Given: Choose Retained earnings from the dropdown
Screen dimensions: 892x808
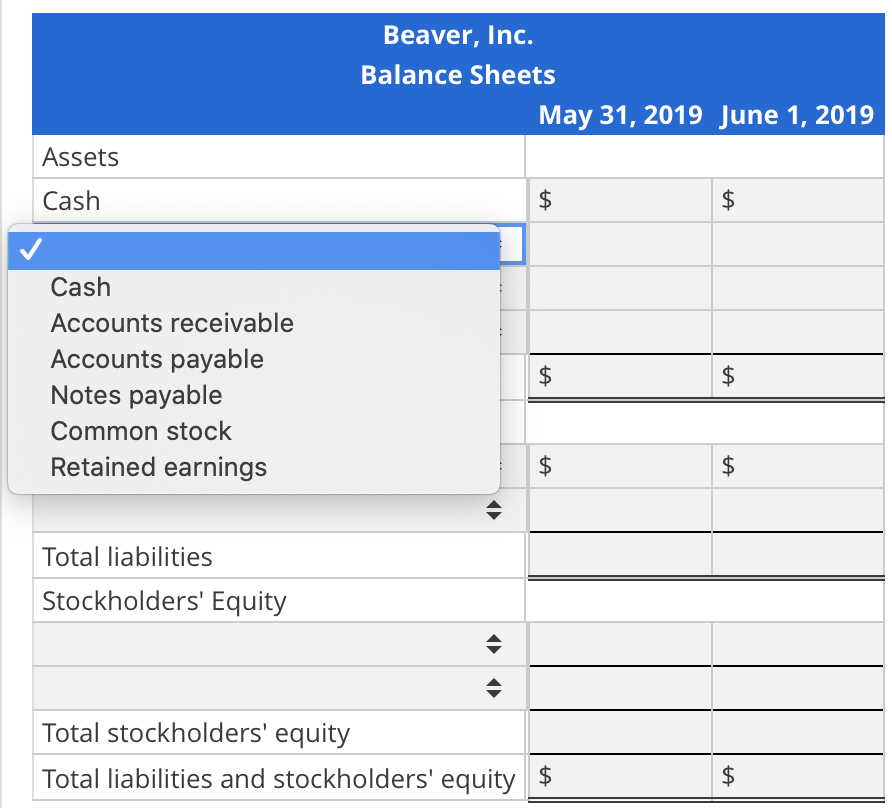Looking at the screenshot, I should tap(158, 467).
